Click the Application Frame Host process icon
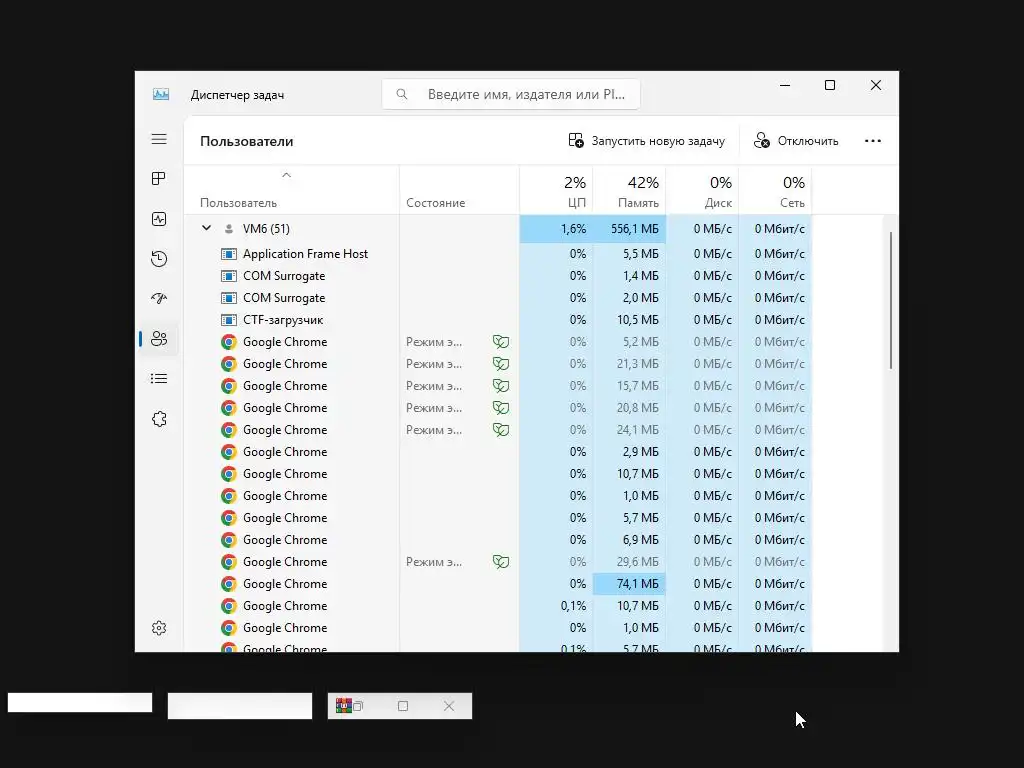 click(x=229, y=254)
